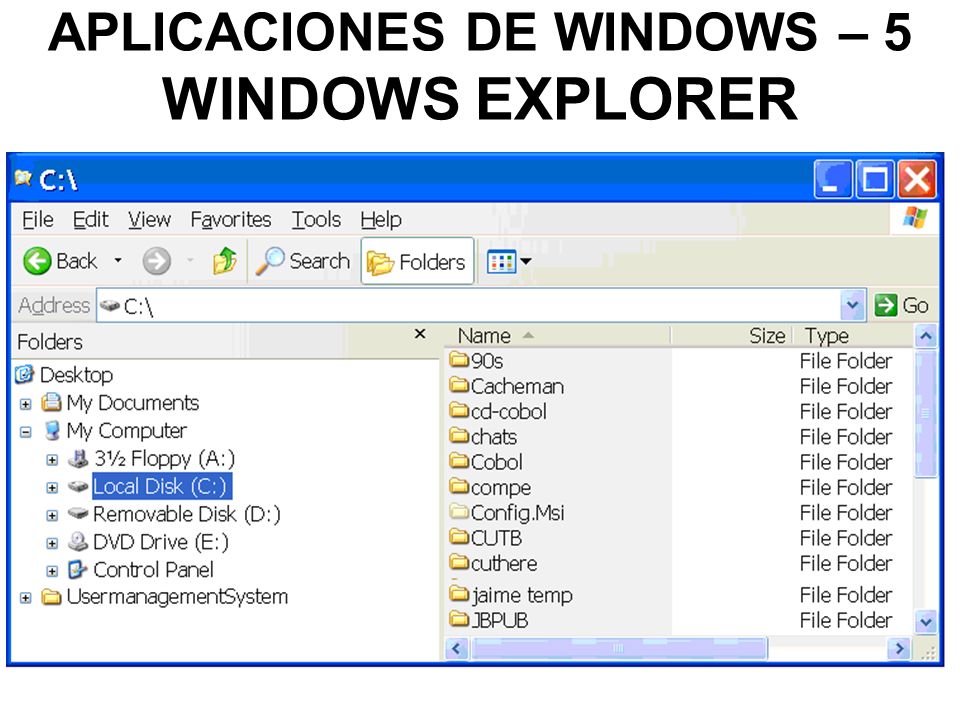Click the Local Disk (C:) drive icon

pyautogui.click(x=78, y=486)
